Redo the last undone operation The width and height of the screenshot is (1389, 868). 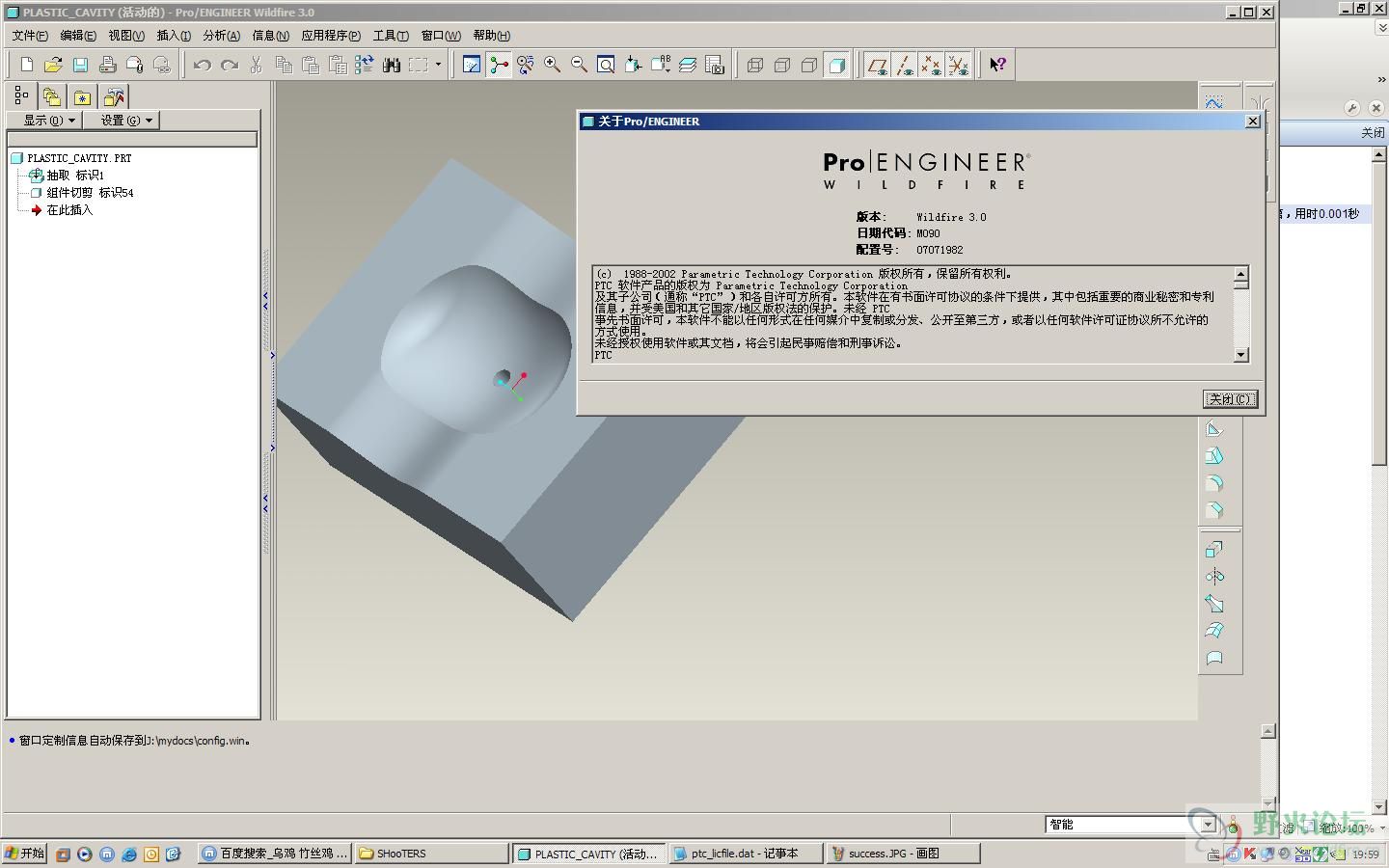(229, 65)
